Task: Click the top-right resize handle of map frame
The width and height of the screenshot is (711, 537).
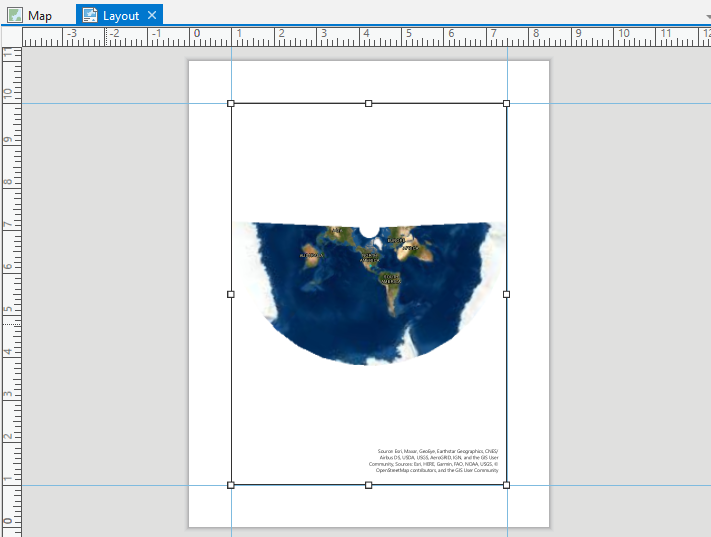Action: coord(506,104)
